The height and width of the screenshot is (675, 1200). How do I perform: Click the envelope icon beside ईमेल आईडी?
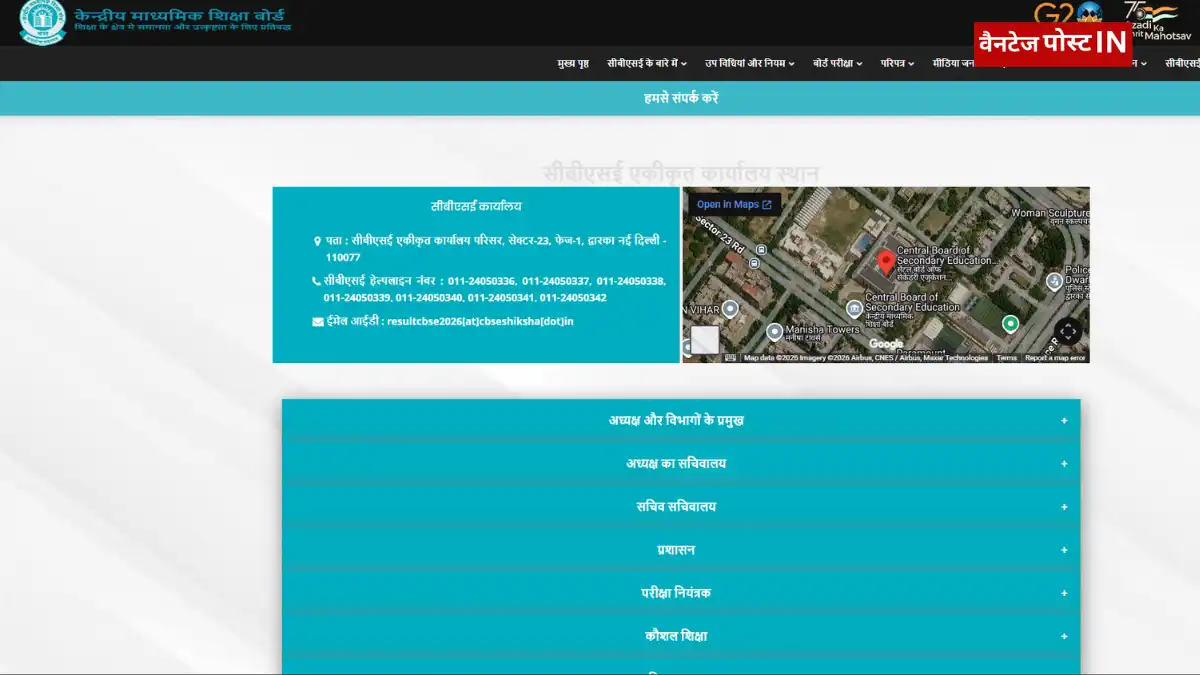point(318,321)
